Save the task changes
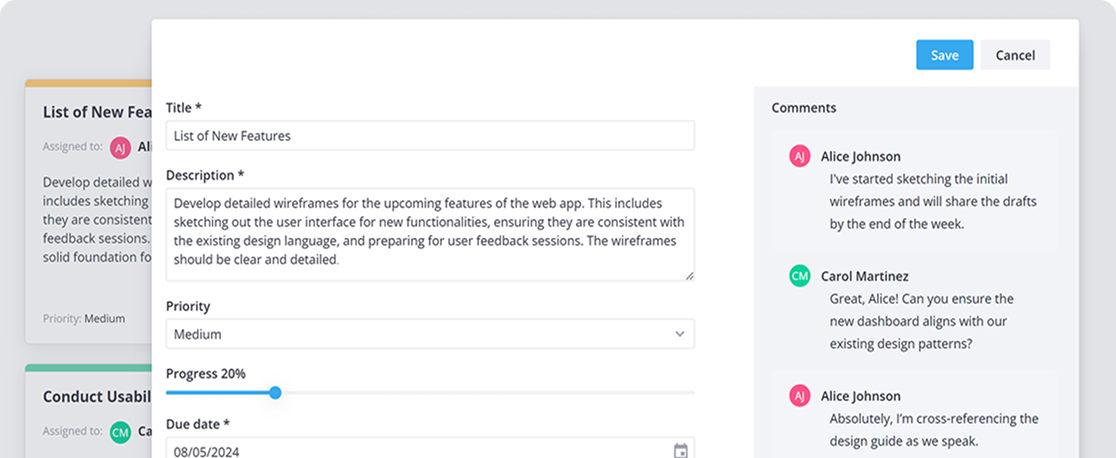The height and width of the screenshot is (458, 1116). [944, 55]
